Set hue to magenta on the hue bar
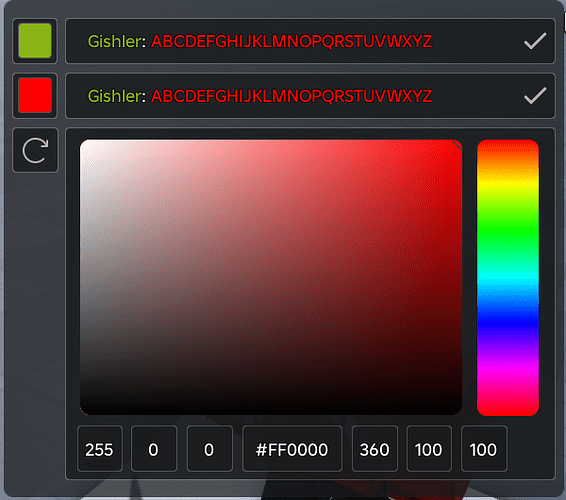Image resolution: width=566 pixels, height=500 pixels. click(x=508, y=369)
